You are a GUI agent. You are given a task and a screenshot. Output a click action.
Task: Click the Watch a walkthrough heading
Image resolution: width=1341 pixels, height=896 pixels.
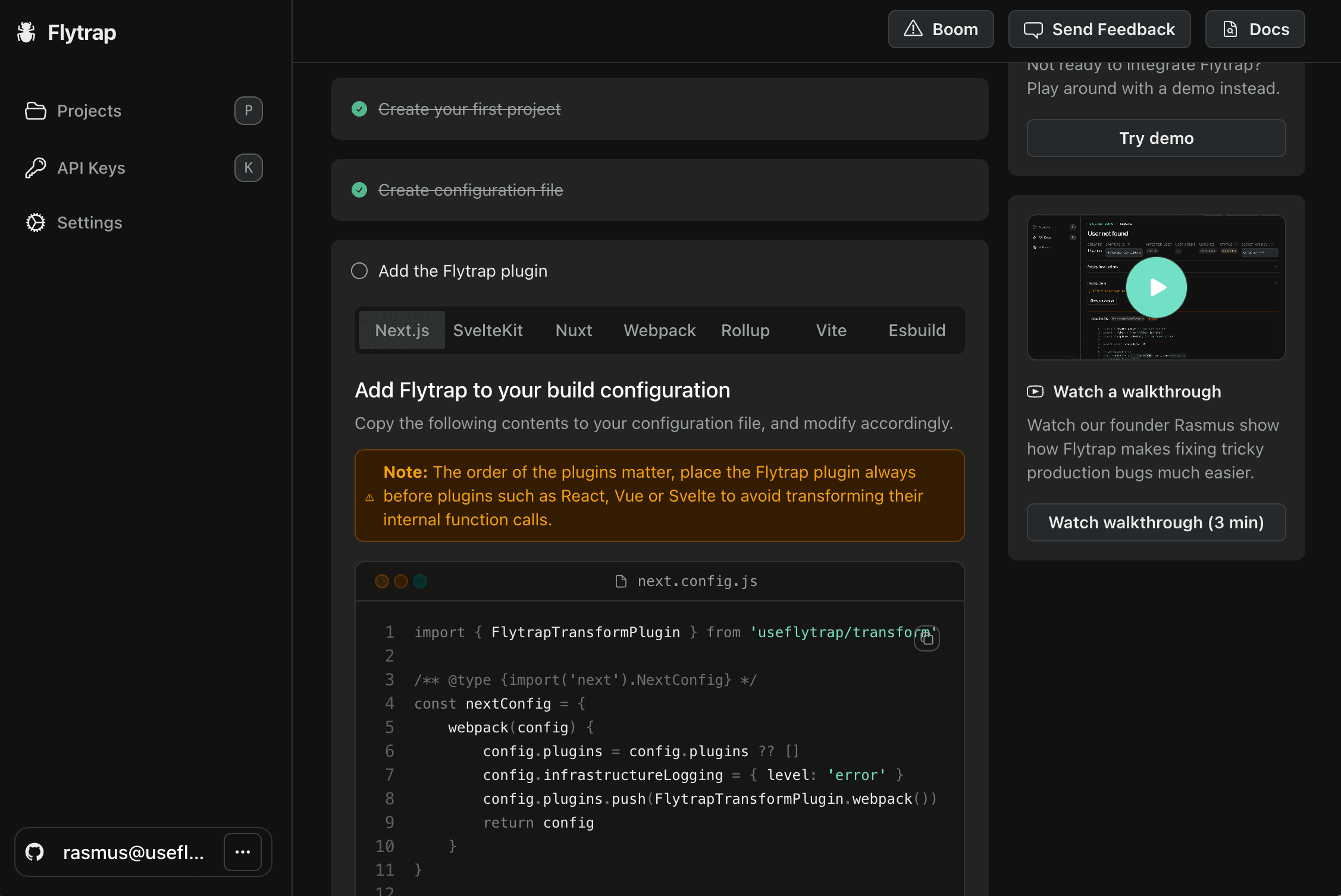click(x=1137, y=391)
